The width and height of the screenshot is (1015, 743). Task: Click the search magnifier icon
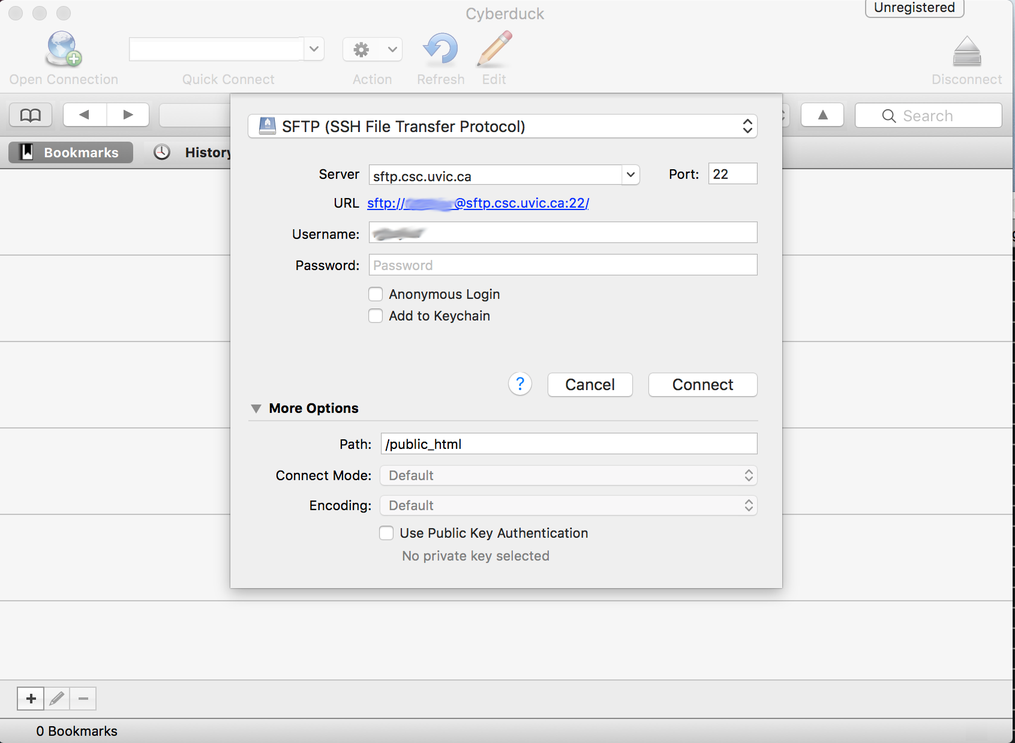[889, 116]
